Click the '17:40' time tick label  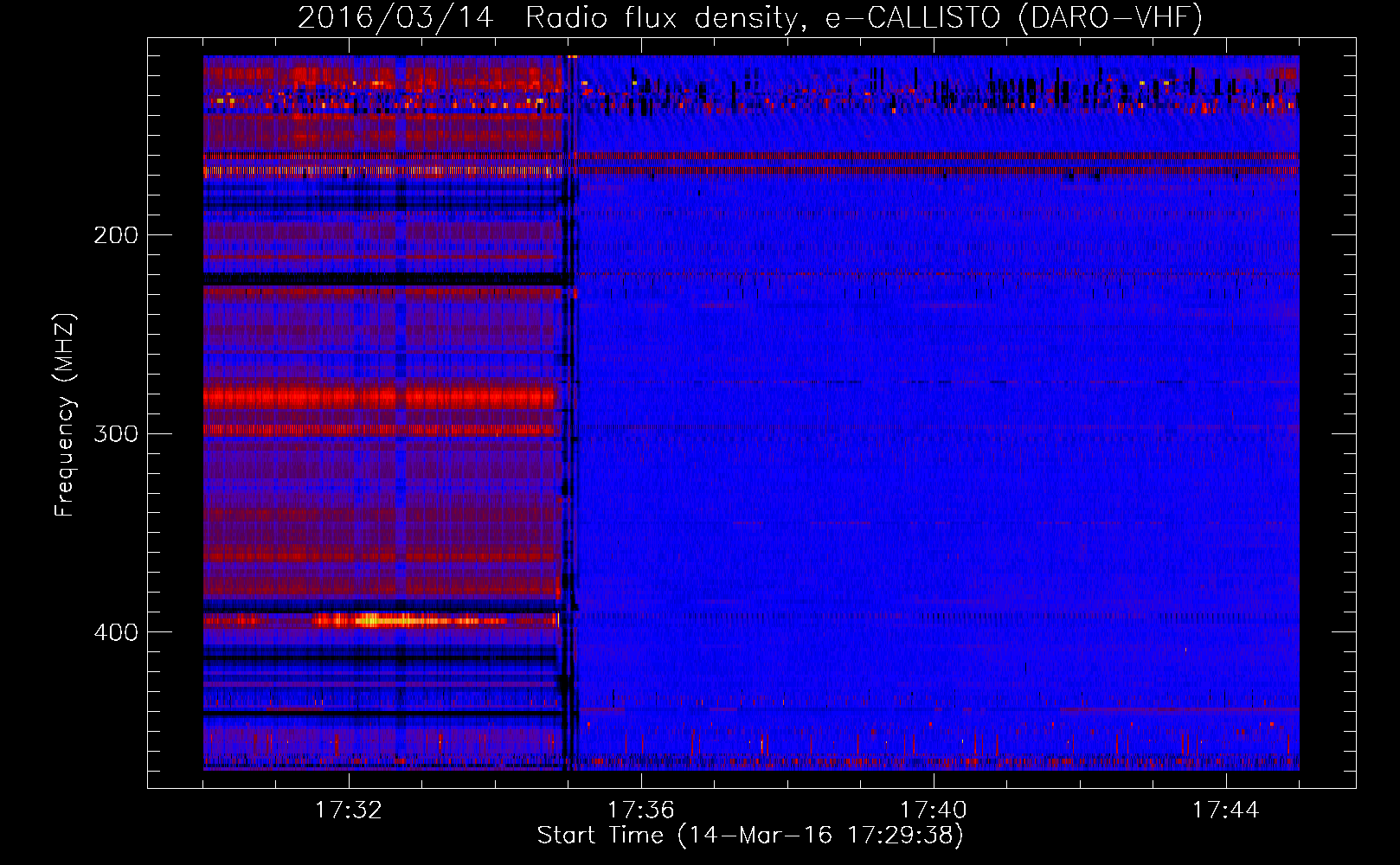[x=934, y=811]
